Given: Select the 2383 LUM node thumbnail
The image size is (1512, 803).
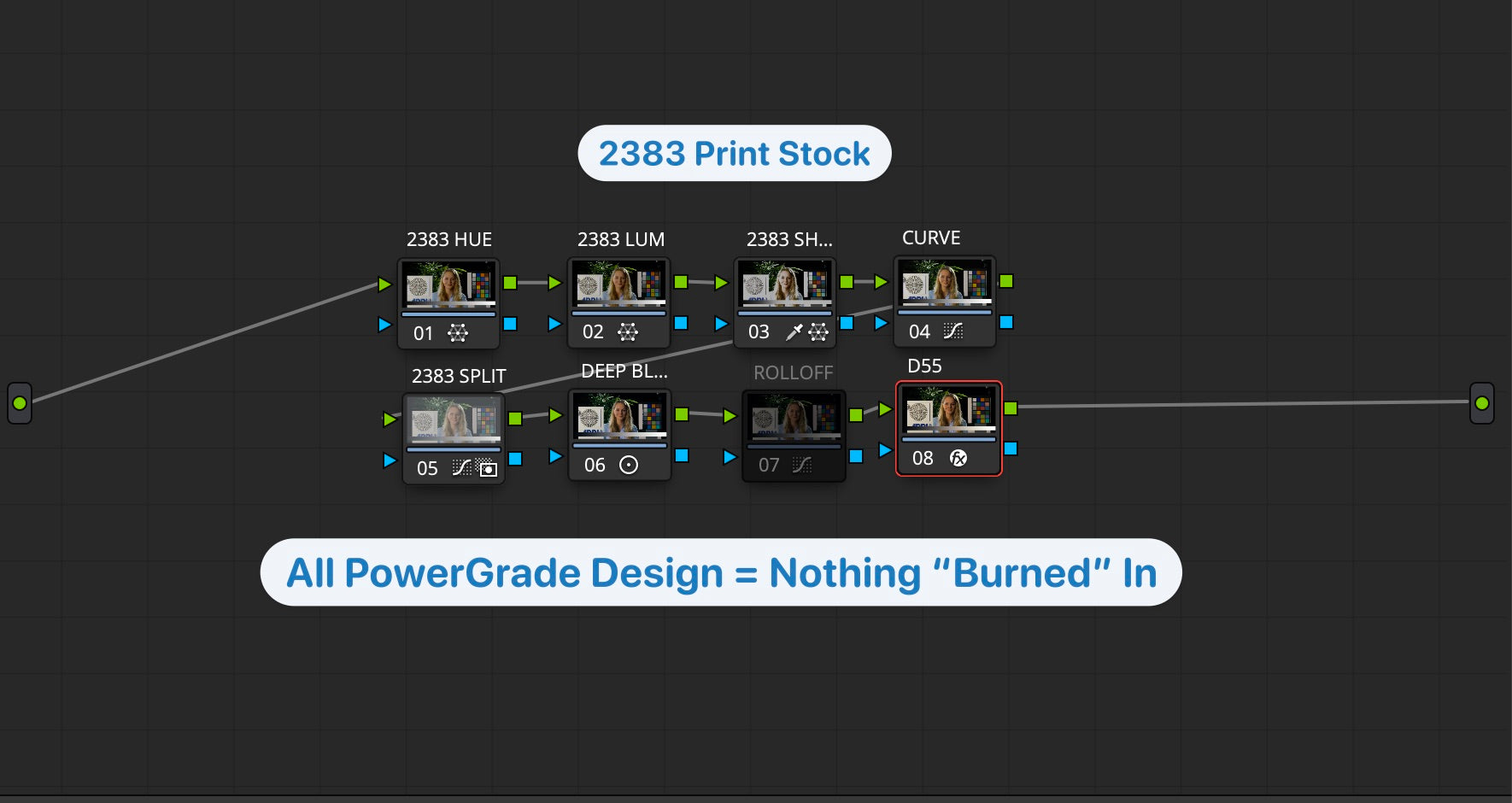Looking at the screenshot, I should [618, 284].
